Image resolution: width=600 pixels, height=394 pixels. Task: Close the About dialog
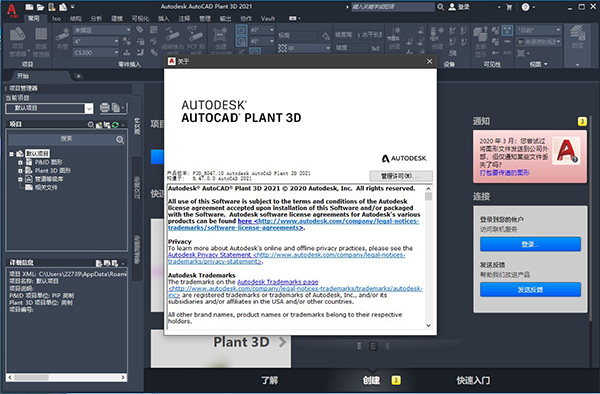pos(429,61)
